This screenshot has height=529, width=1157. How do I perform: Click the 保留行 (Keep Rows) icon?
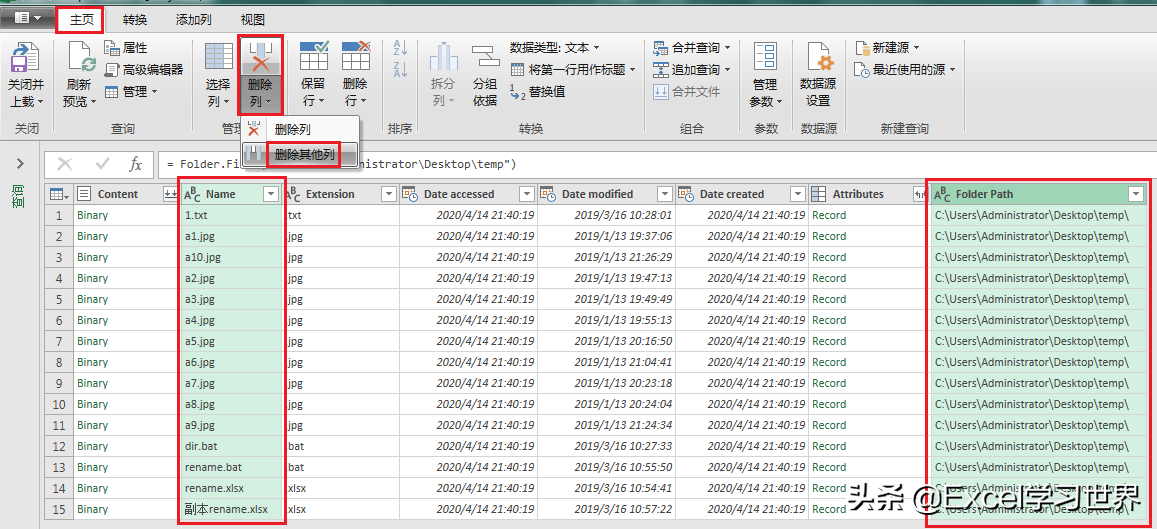click(314, 56)
